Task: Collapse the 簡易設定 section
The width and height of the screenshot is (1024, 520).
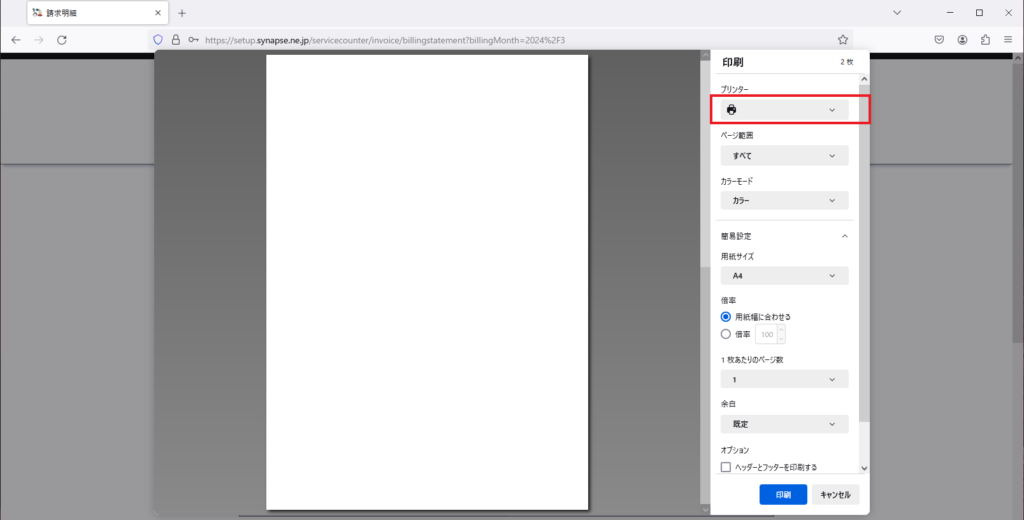Action: point(844,236)
